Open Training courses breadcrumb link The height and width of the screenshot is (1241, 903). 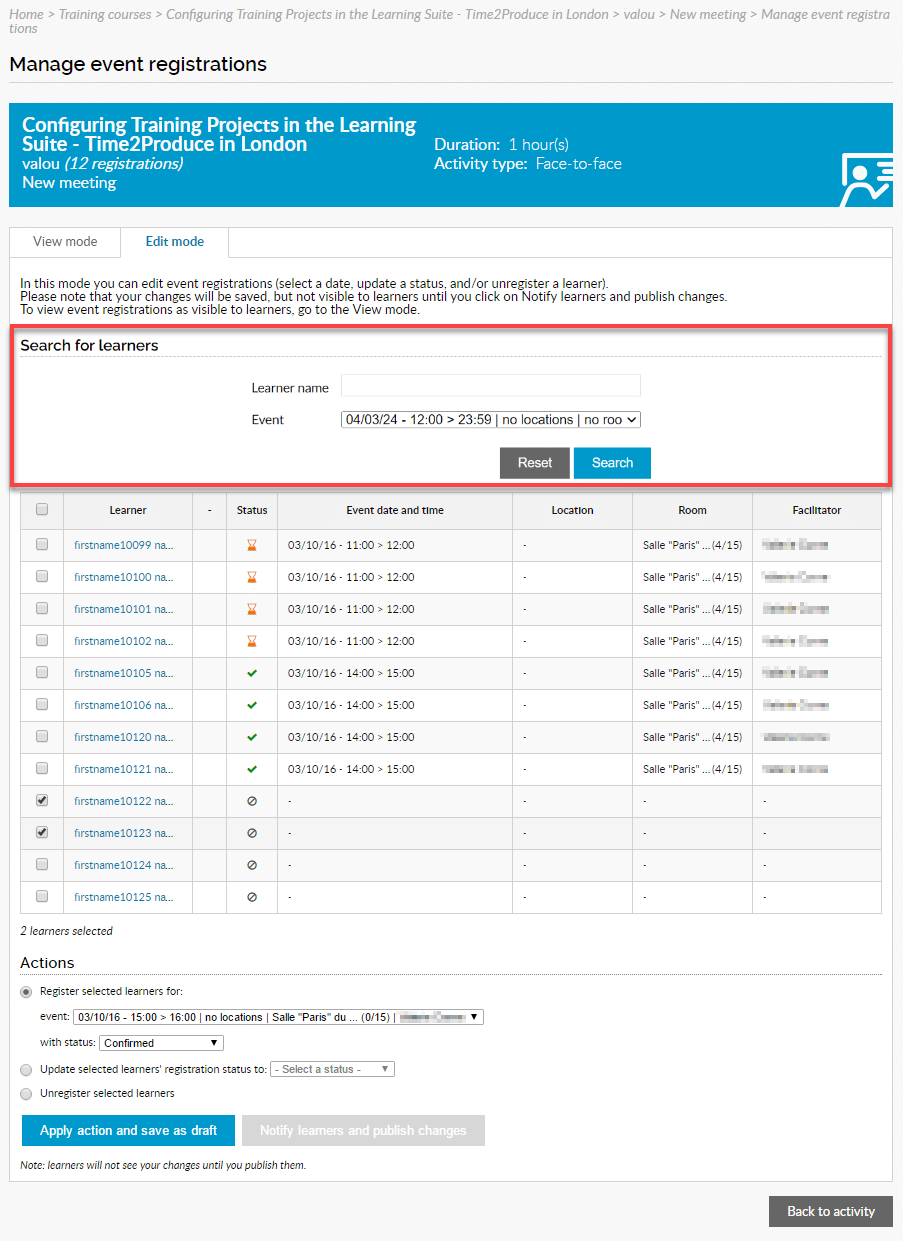tap(105, 14)
